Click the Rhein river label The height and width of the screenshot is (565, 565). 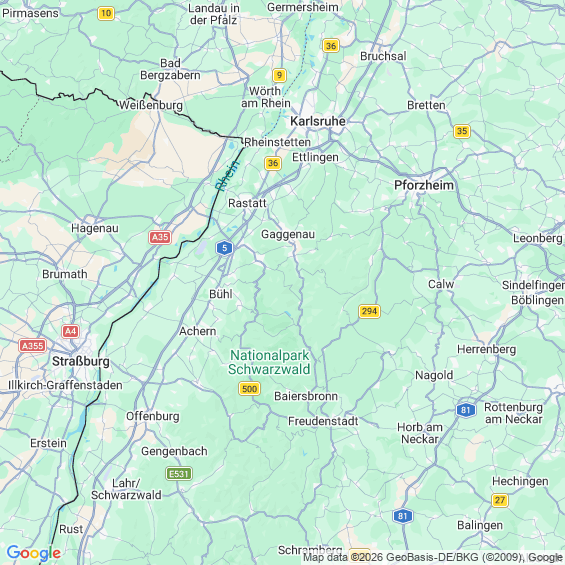[227, 175]
